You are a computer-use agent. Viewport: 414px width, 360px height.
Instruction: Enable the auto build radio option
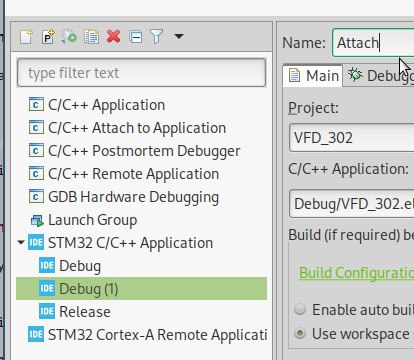(300, 309)
